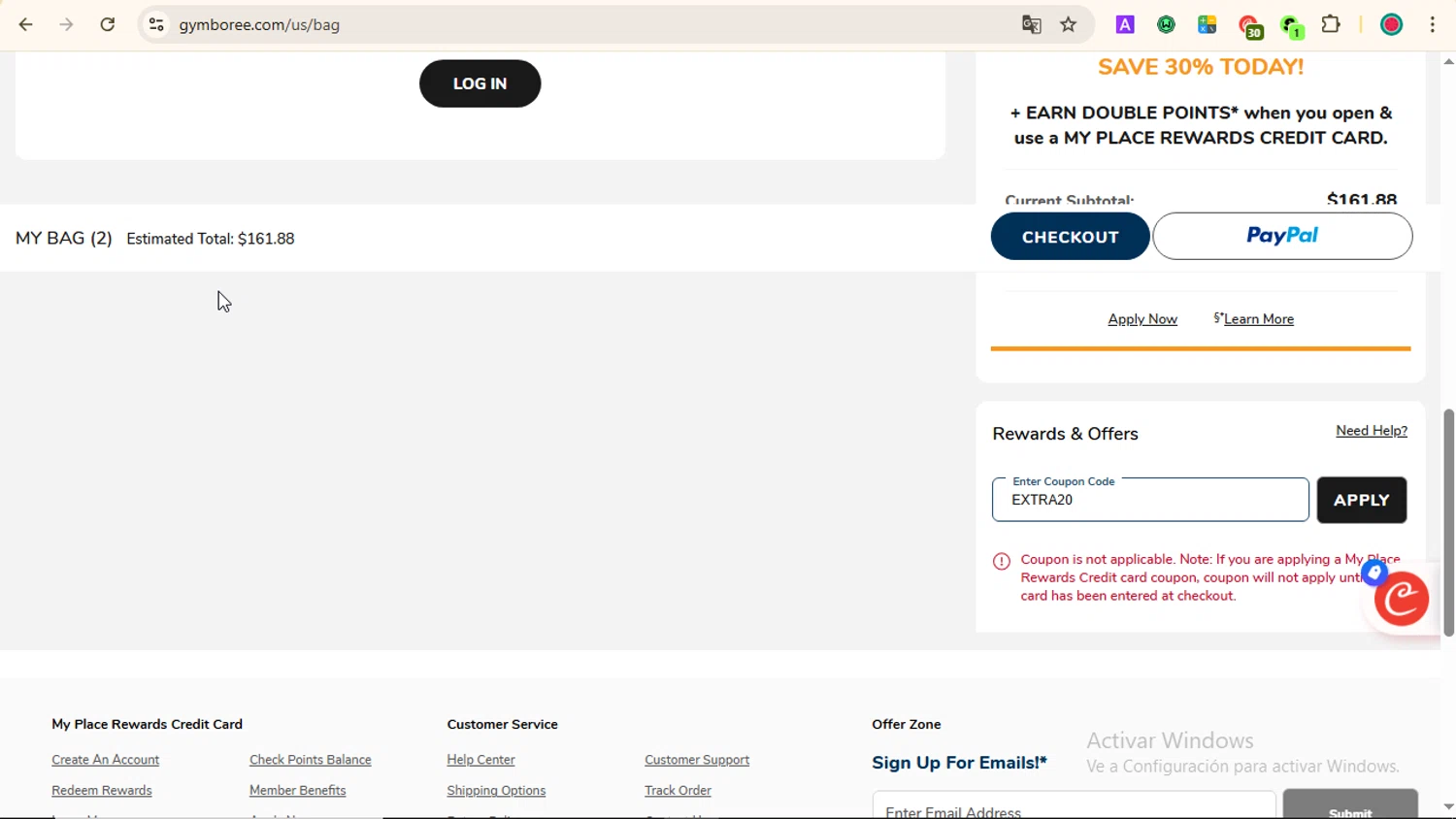This screenshot has height=819, width=1456.
Task: Open Member Benefits link
Action: click(297, 791)
